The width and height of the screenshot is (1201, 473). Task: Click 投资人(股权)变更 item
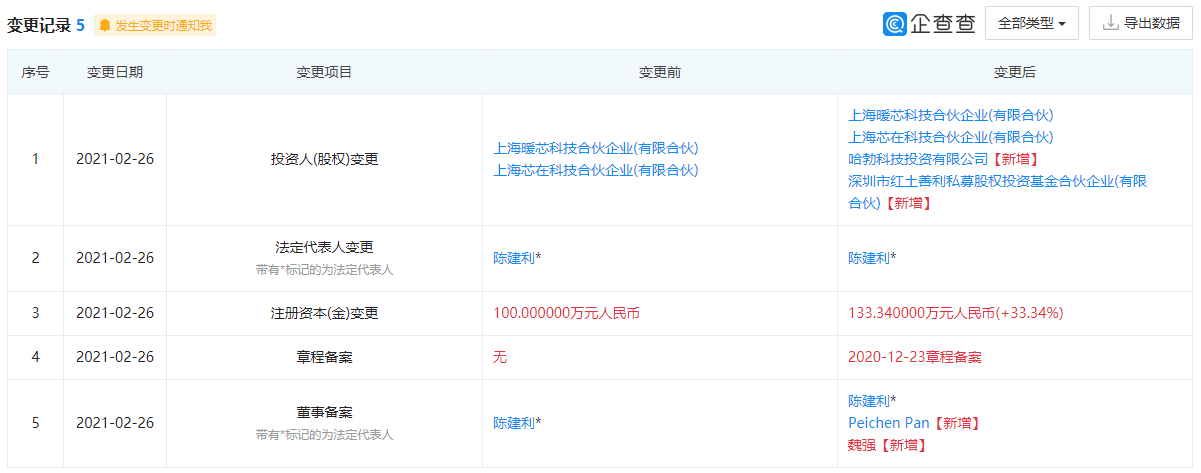pos(324,159)
